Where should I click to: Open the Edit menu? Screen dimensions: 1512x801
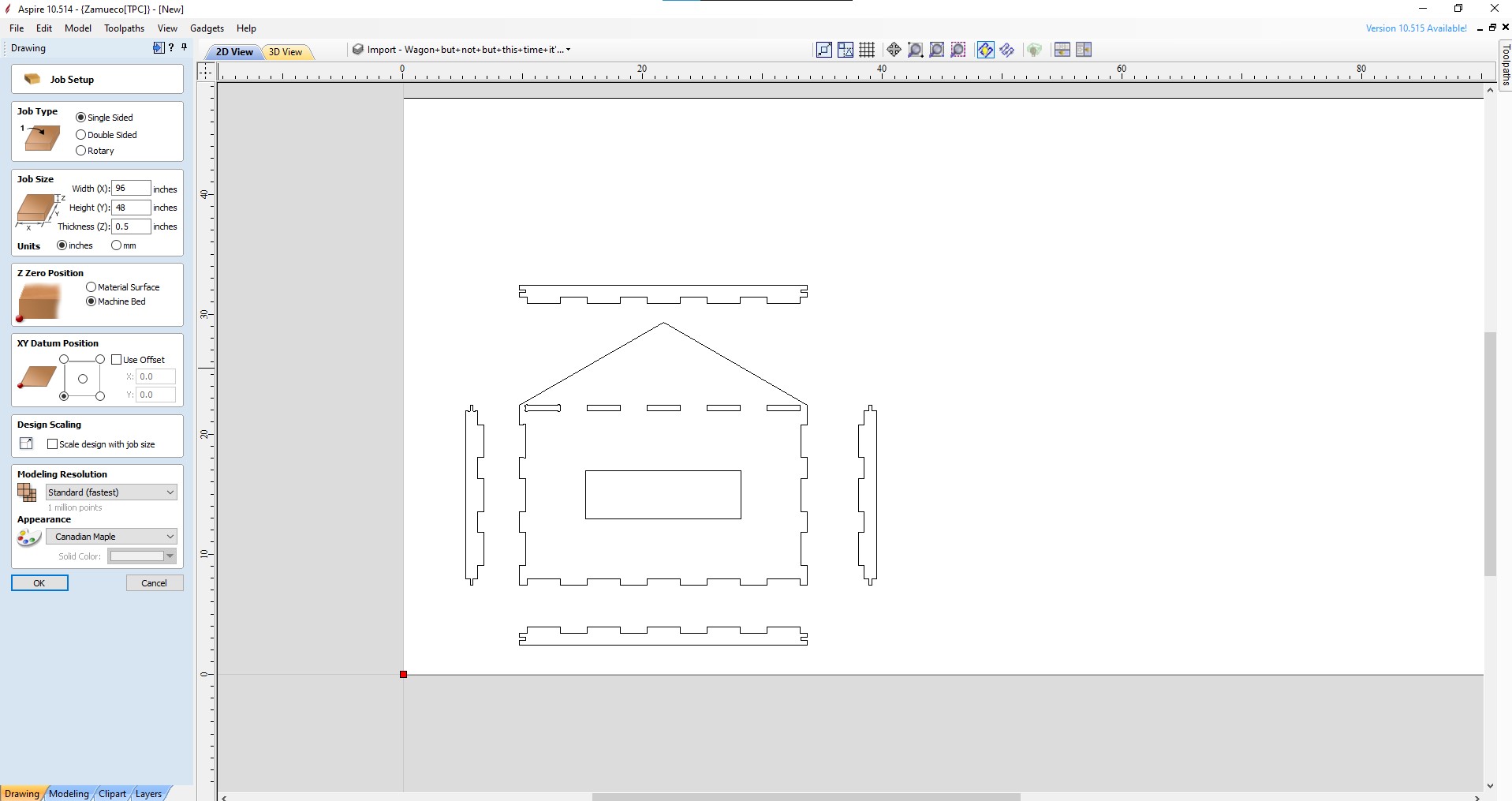coord(44,28)
